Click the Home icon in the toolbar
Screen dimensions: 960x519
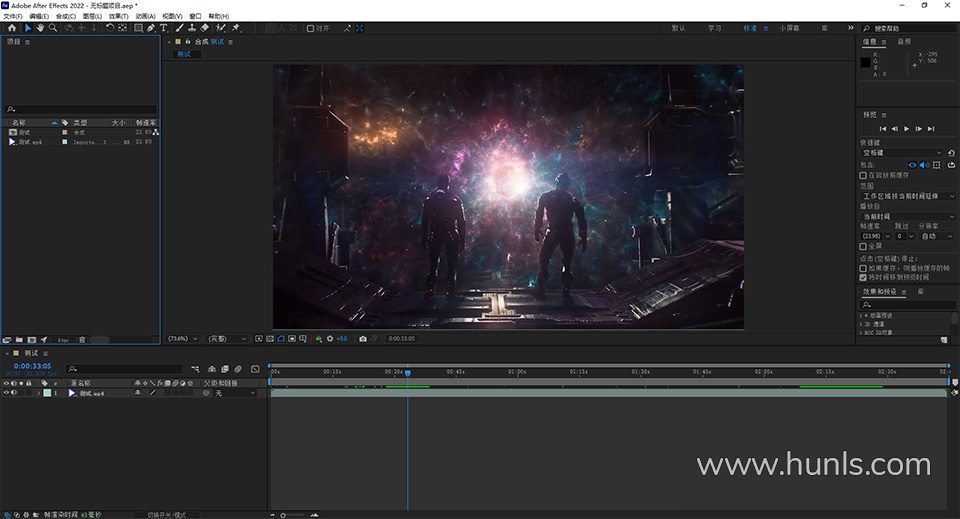tap(12, 28)
